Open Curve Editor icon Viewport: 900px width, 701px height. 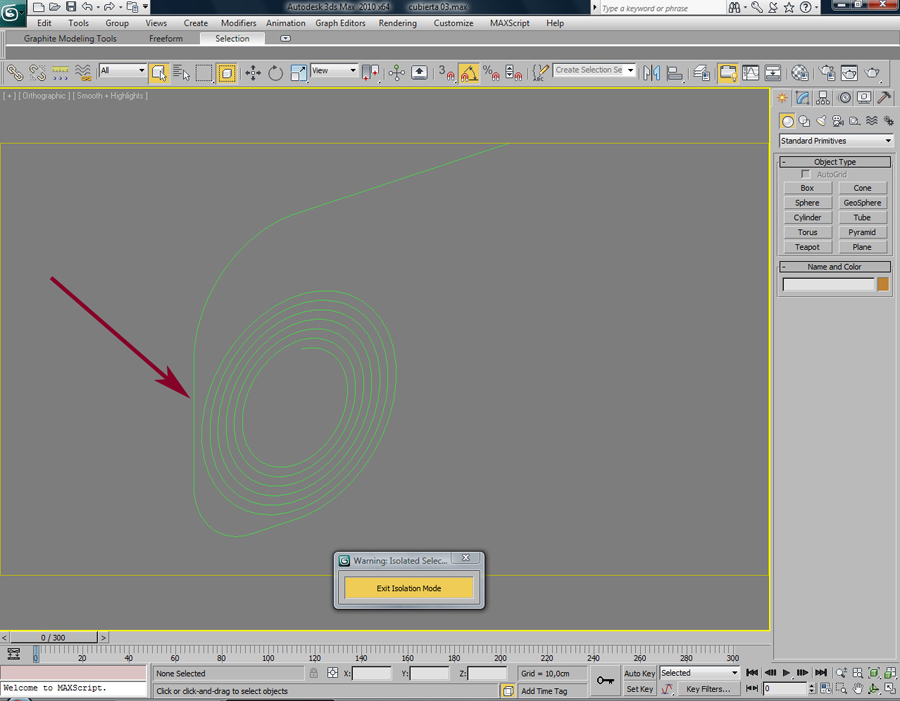(750, 73)
